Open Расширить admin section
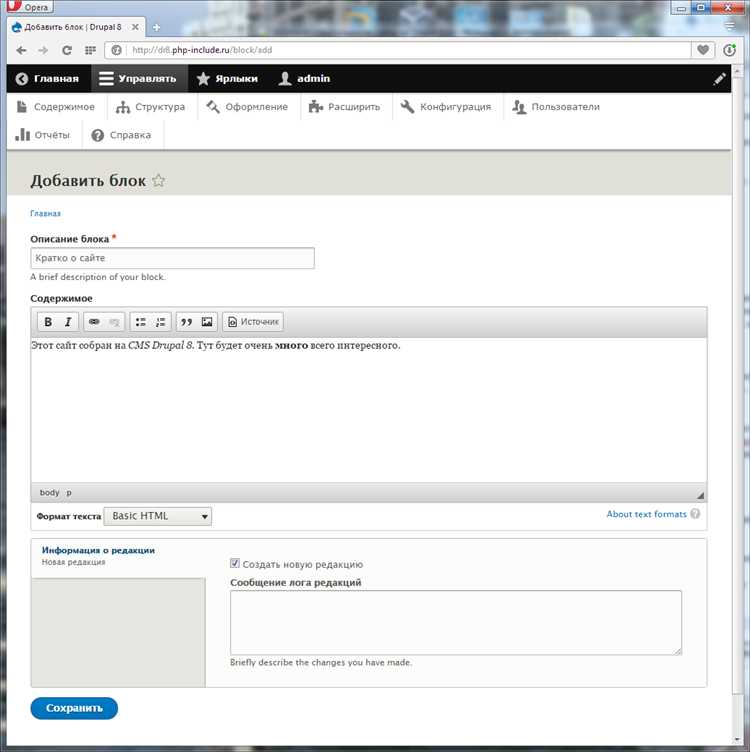Screen dimensions: 750x752 (x=345, y=107)
